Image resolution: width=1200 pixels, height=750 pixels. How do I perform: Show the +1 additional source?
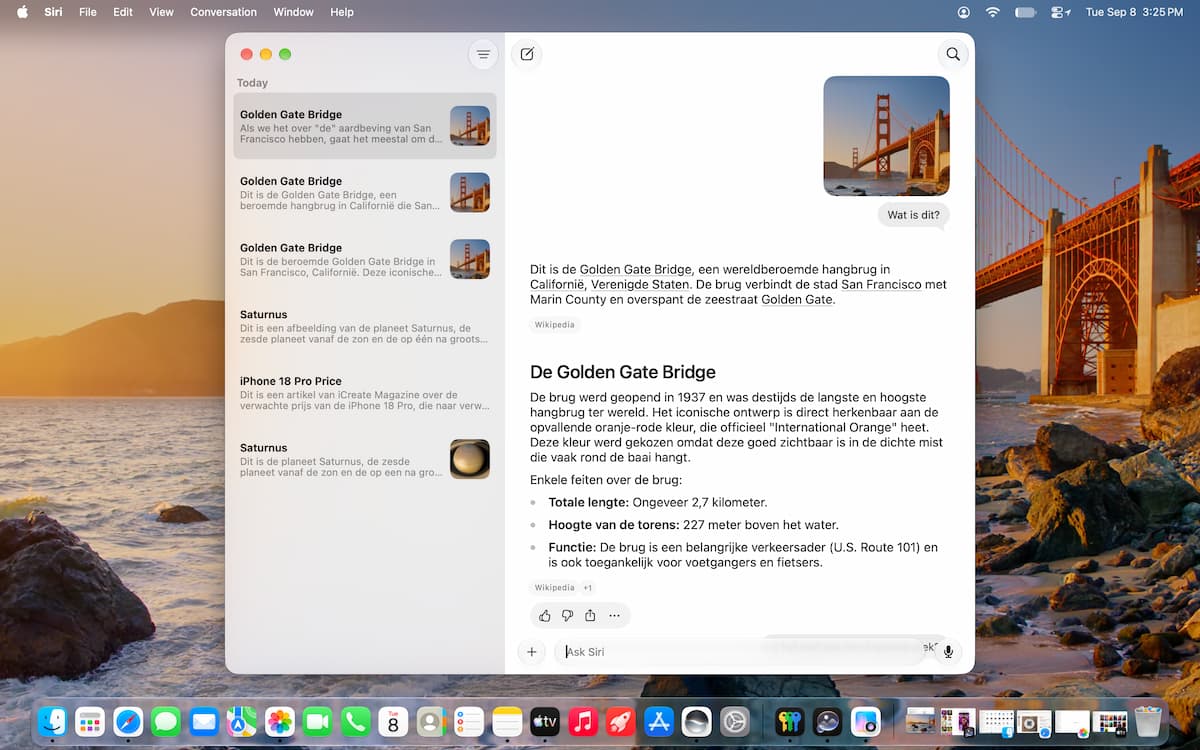point(588,588)
